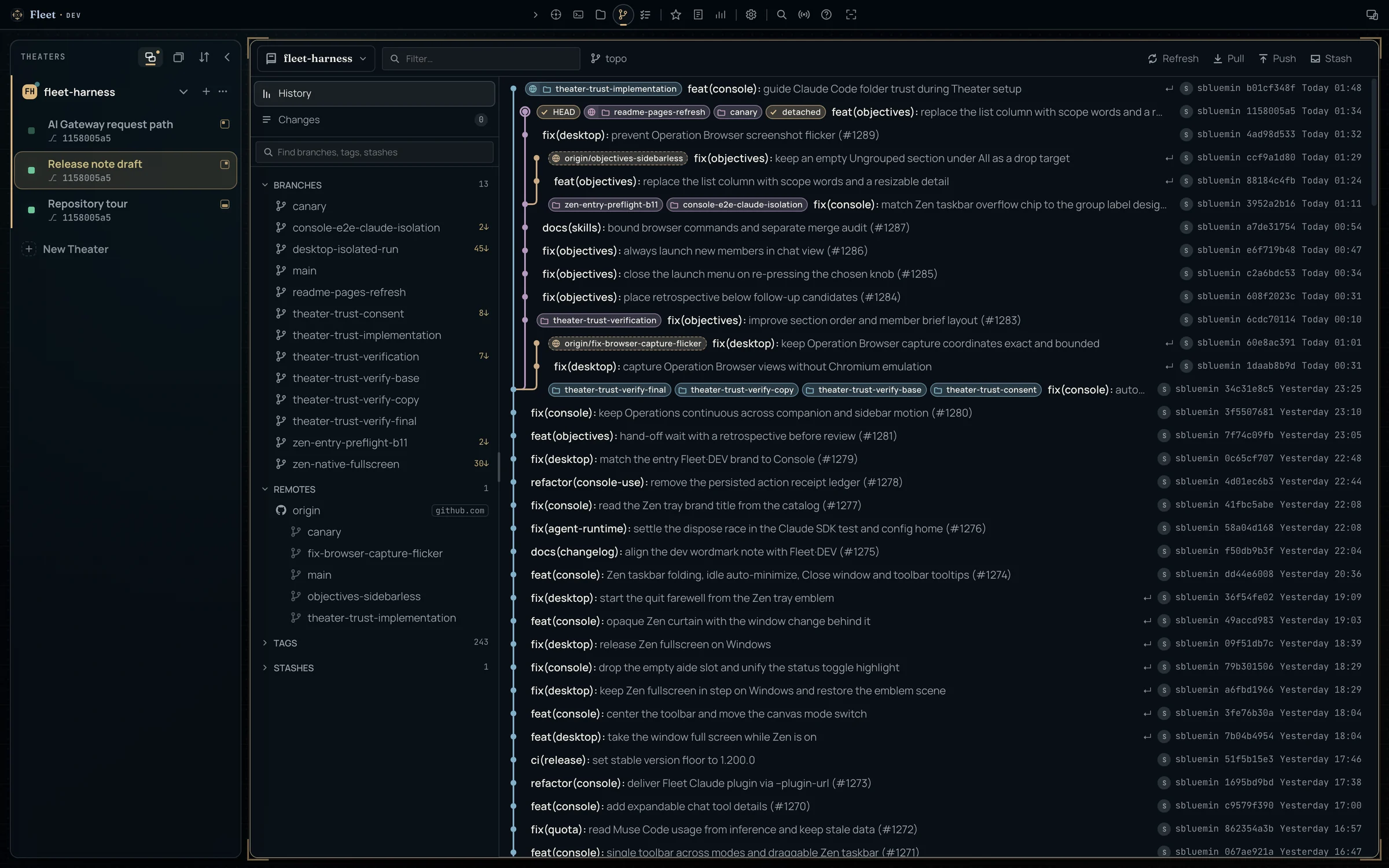Viewport: 1389px width, 868px height.
Task: Click the Push button
Action: click(x=1277, y=58)
